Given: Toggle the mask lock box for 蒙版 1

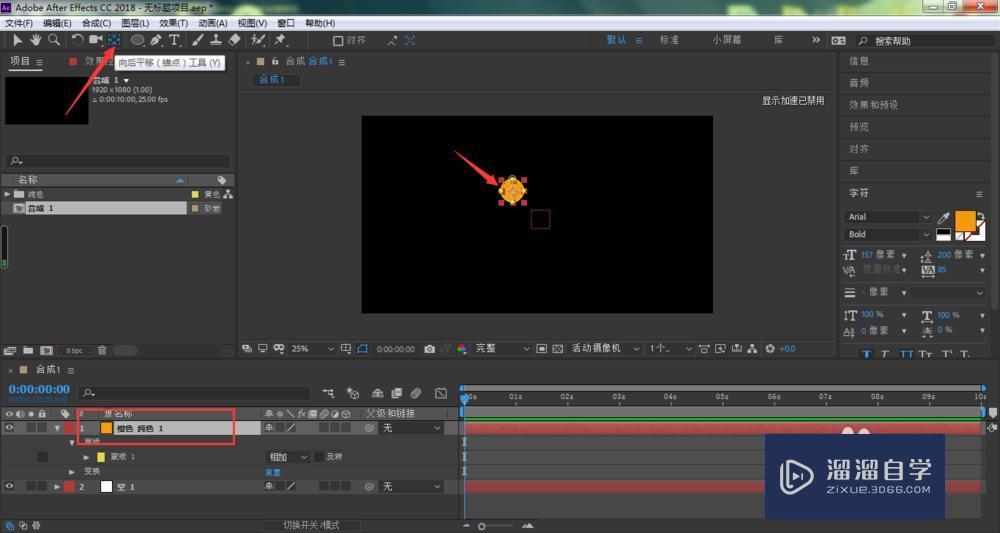Looking at the screenshot, I should (42, 456).
